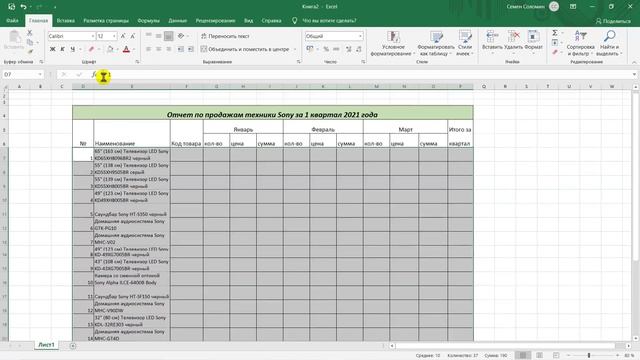Toggle Italic (К) formatting

[x=62, y=49]
